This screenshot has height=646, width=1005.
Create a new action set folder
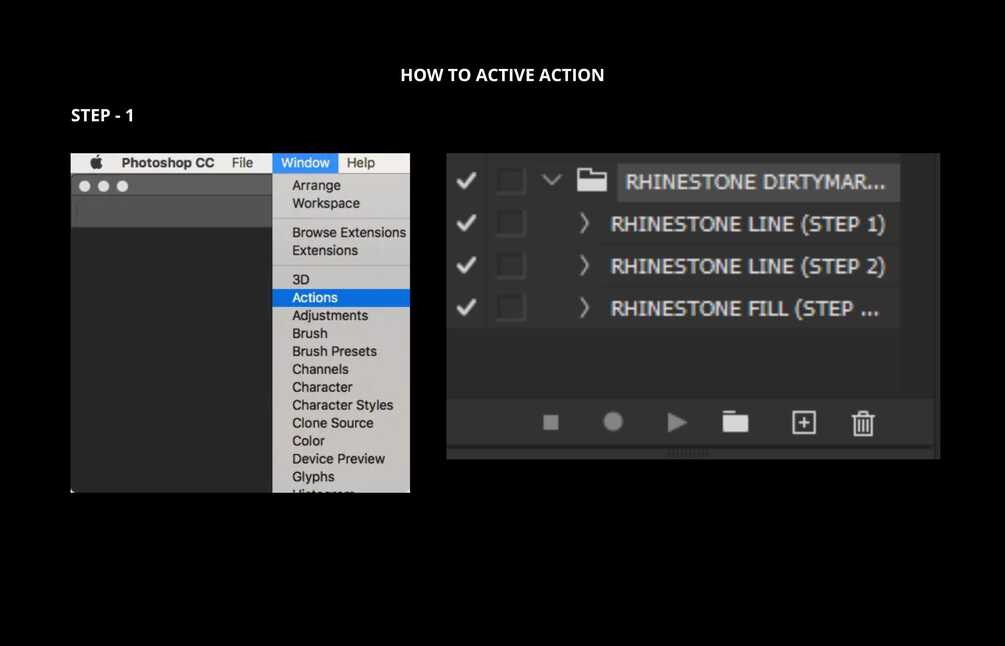tap(735, 422)
